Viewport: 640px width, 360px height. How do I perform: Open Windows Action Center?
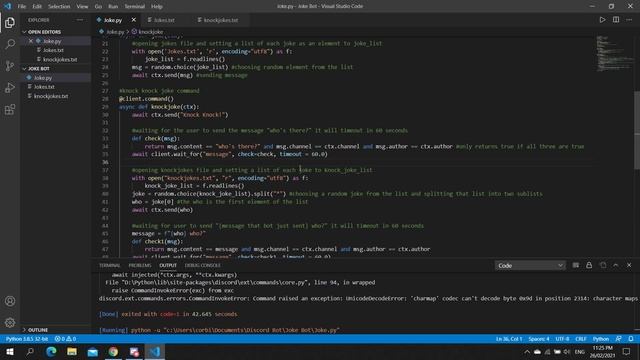(627, 351)
